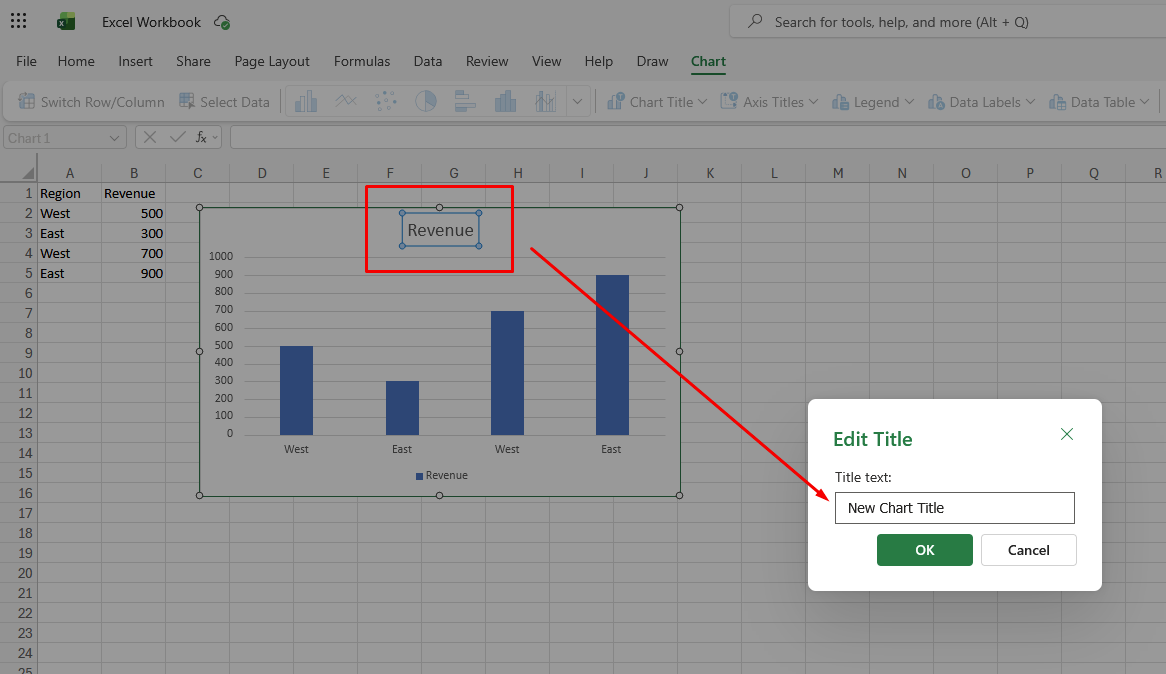This screenshot has height=674, width=1166.
Task: Click into the formula bar field
Action: 698,138
